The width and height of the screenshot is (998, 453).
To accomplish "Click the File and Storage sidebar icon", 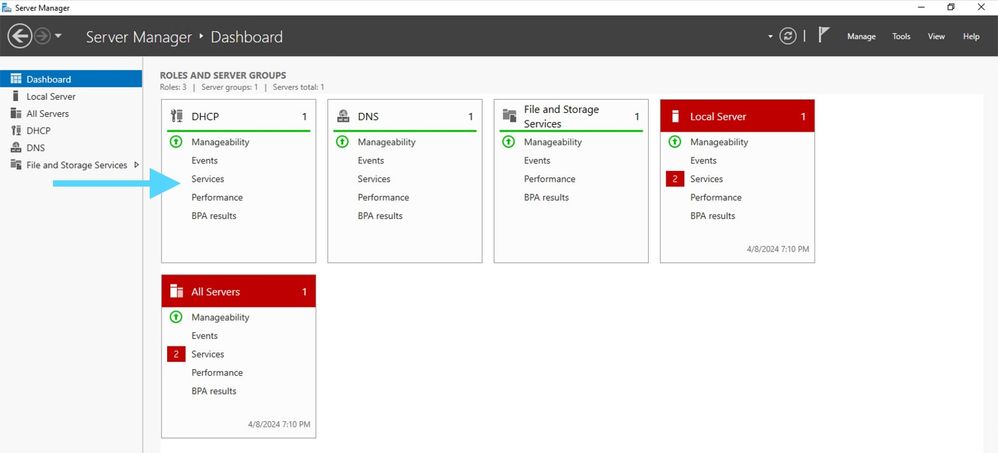I will pos(16,165).
